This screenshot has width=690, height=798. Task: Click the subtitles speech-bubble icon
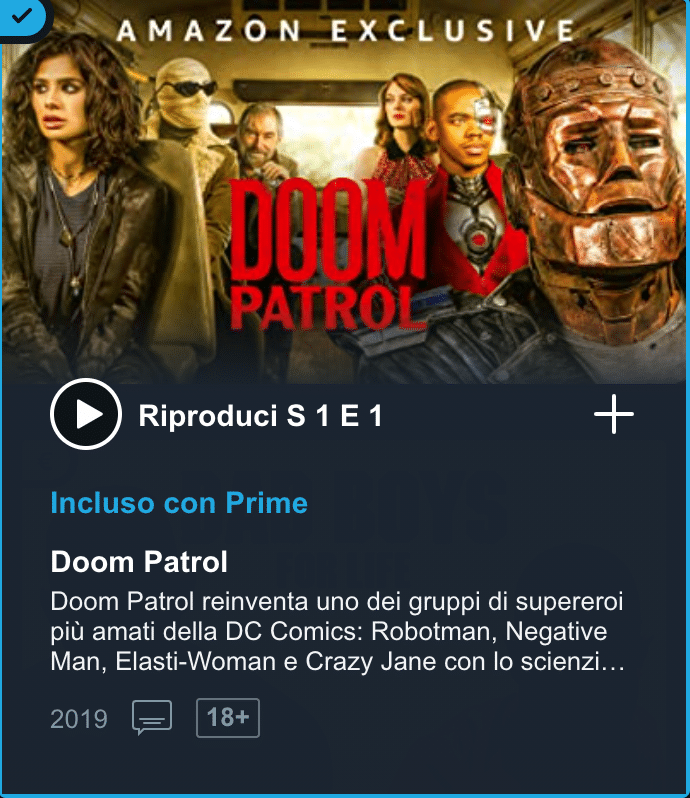[152, 717]
